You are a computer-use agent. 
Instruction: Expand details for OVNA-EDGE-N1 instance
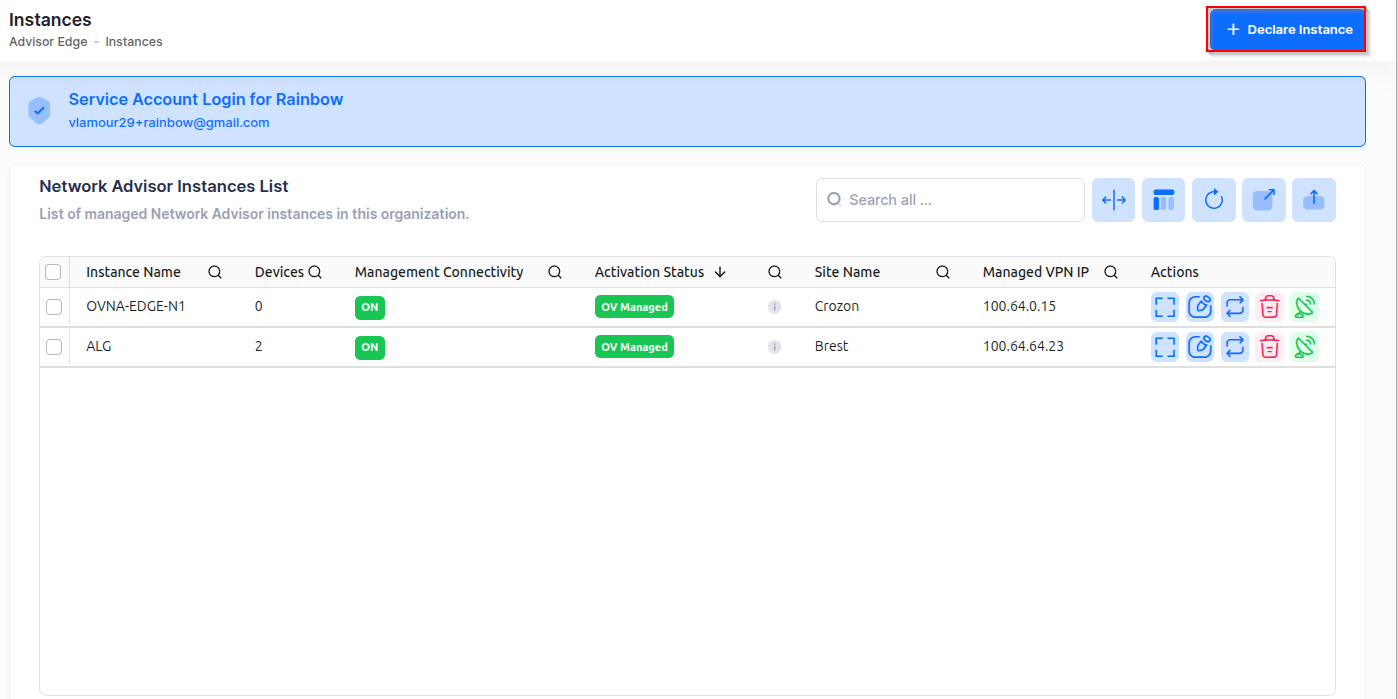1165,307
